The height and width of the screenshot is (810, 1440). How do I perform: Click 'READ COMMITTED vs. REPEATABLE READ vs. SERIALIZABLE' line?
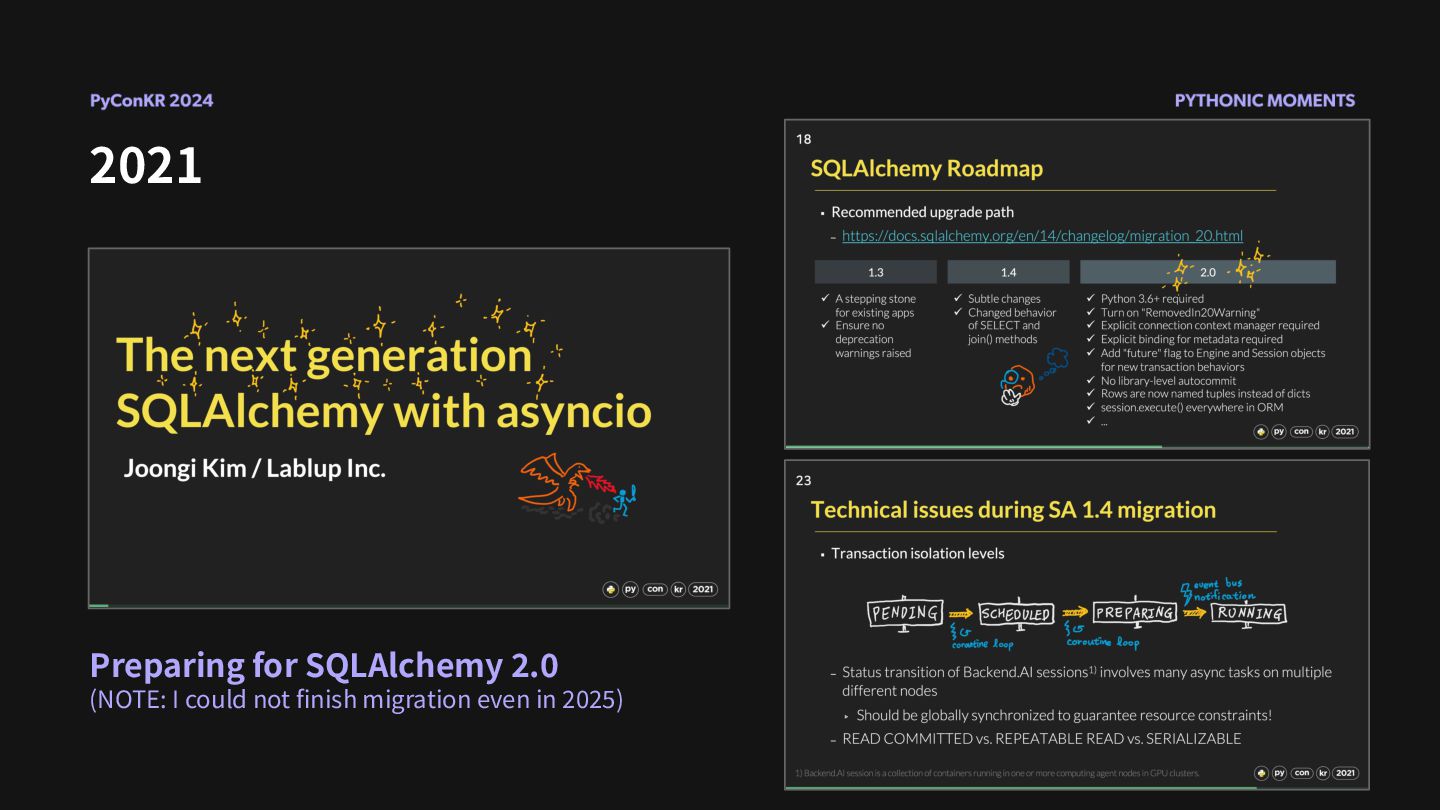coord(1041,739)
